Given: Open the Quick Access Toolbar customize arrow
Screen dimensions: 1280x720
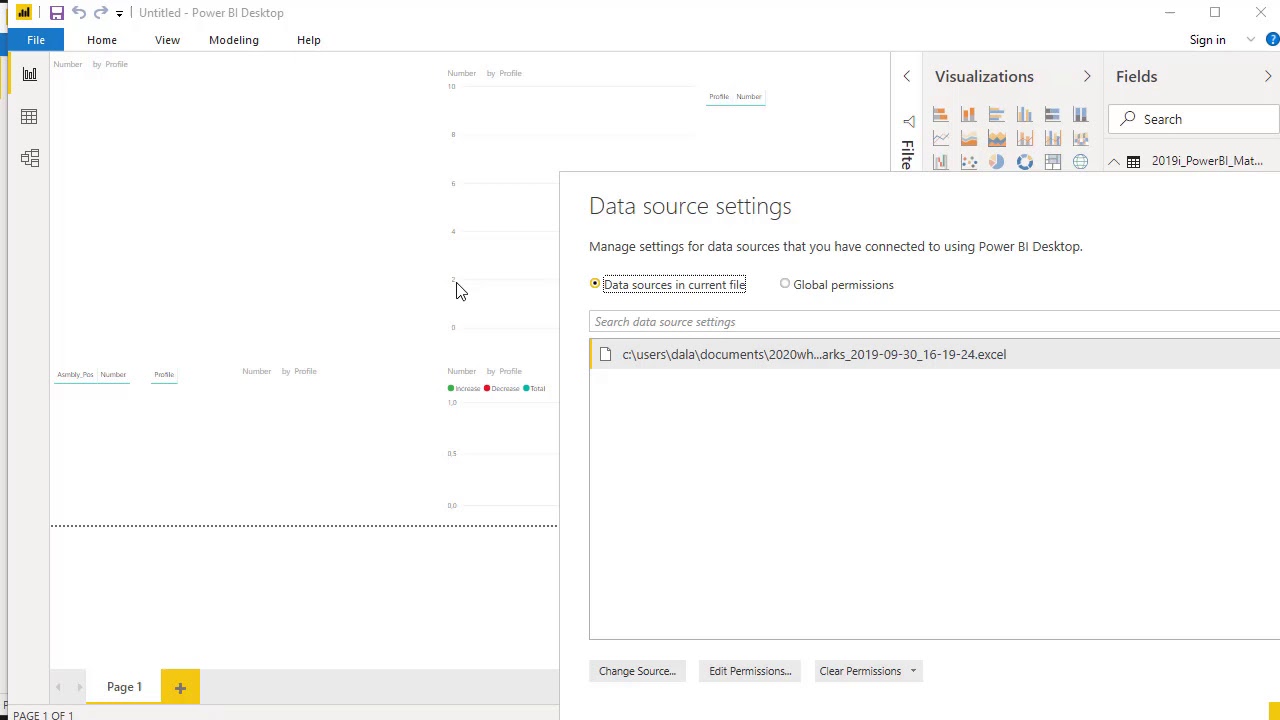Looking at the screenshot, I should pyautogui.click(x=119, y=13).
